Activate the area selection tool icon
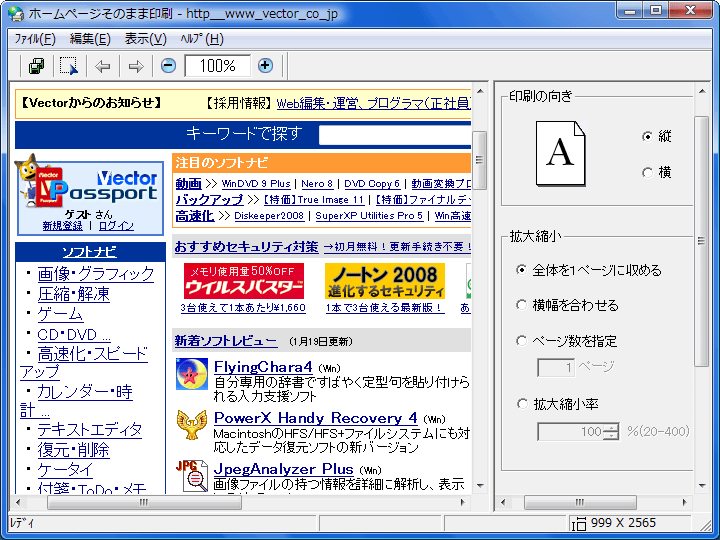Image resolution: width=720 pixels, height=540 pixels. (69, 66)
